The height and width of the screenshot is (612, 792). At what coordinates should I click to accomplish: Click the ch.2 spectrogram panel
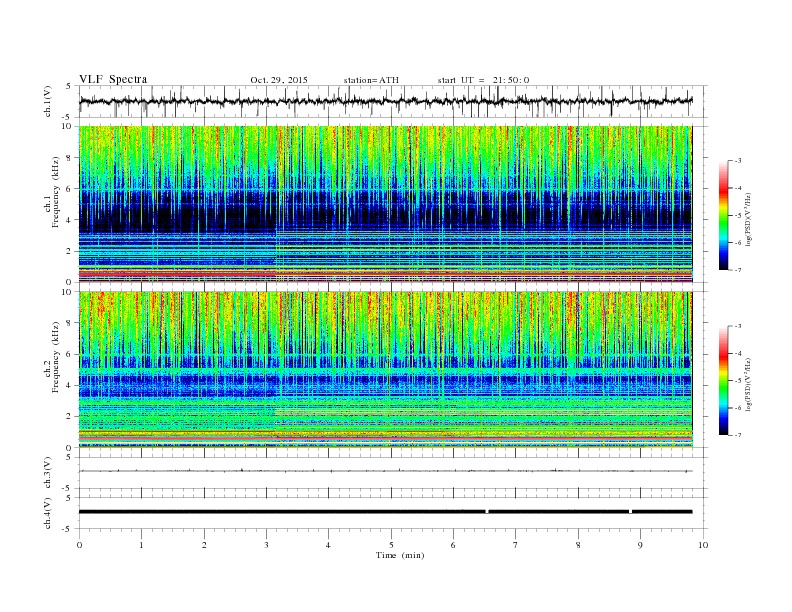pos(386,370)
